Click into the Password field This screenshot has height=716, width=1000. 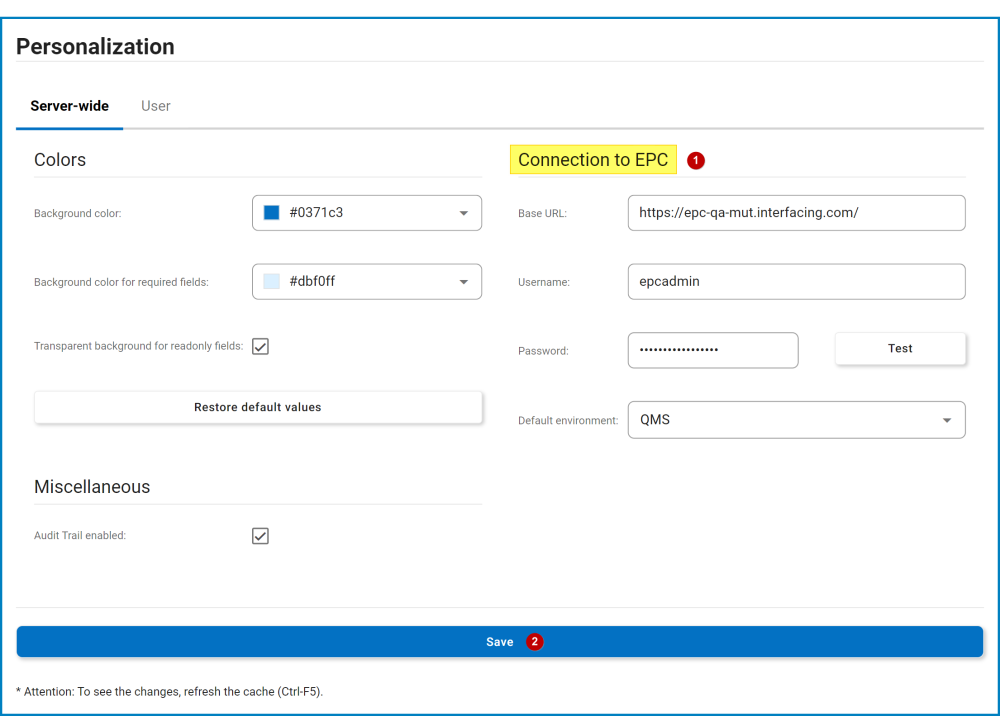pos(712,350)
